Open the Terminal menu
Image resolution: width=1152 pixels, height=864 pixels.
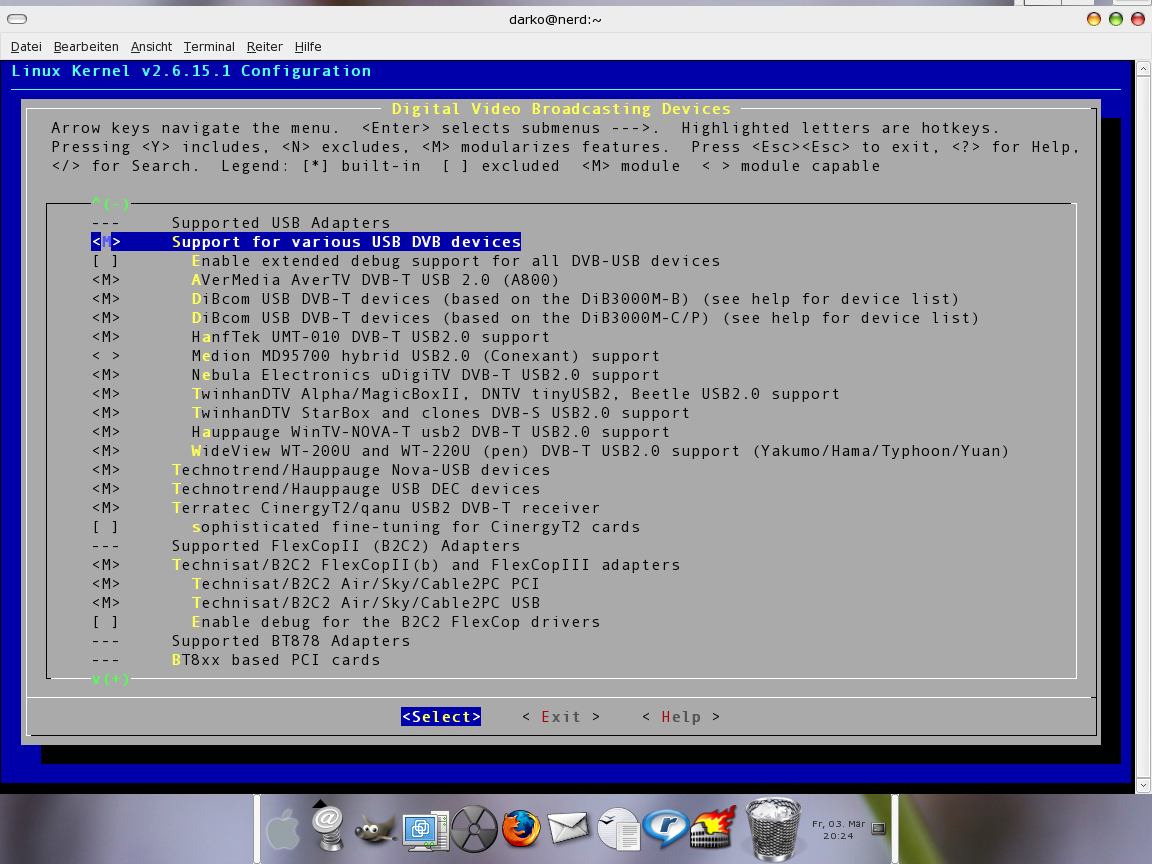209,46
